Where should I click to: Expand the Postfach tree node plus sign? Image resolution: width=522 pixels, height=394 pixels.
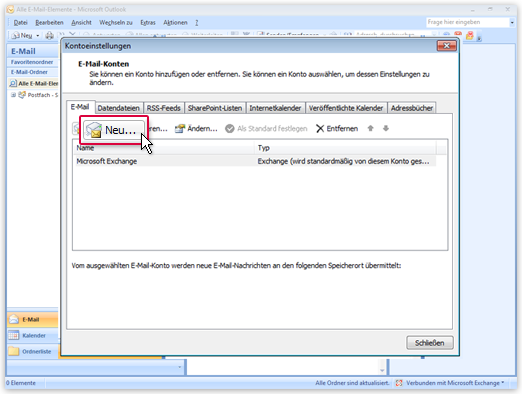pos(13,95)
